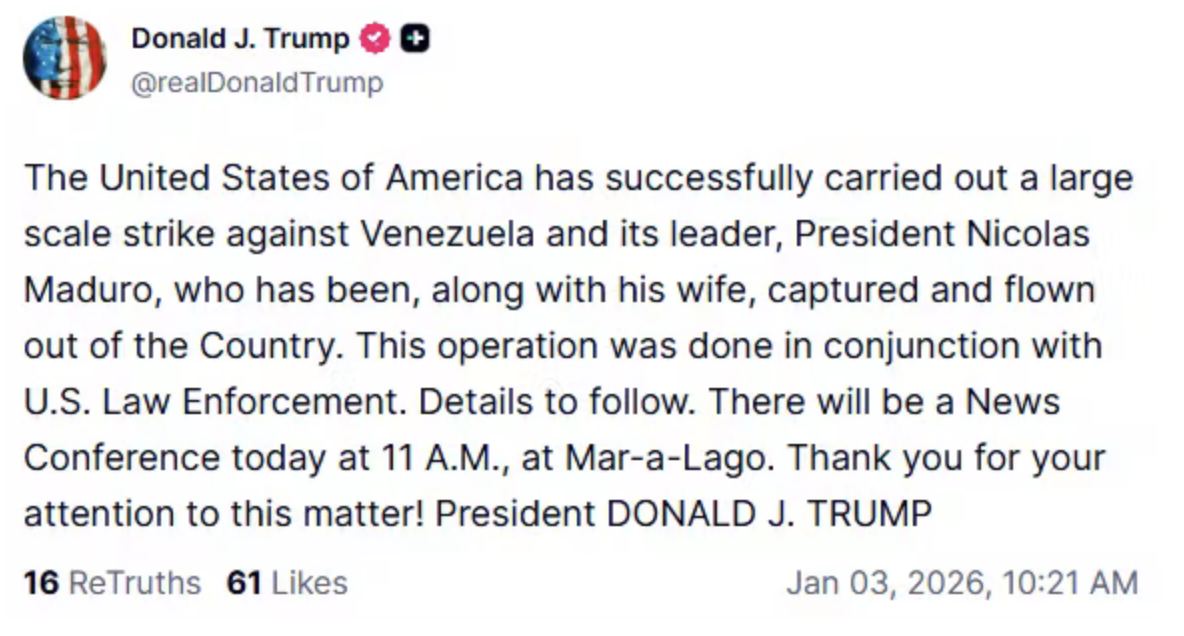Click the flag-painted profile avatar
Image resolution: width=1184 pixels, height=636 pixels.
pyautogui.click(x=64, y=59)
